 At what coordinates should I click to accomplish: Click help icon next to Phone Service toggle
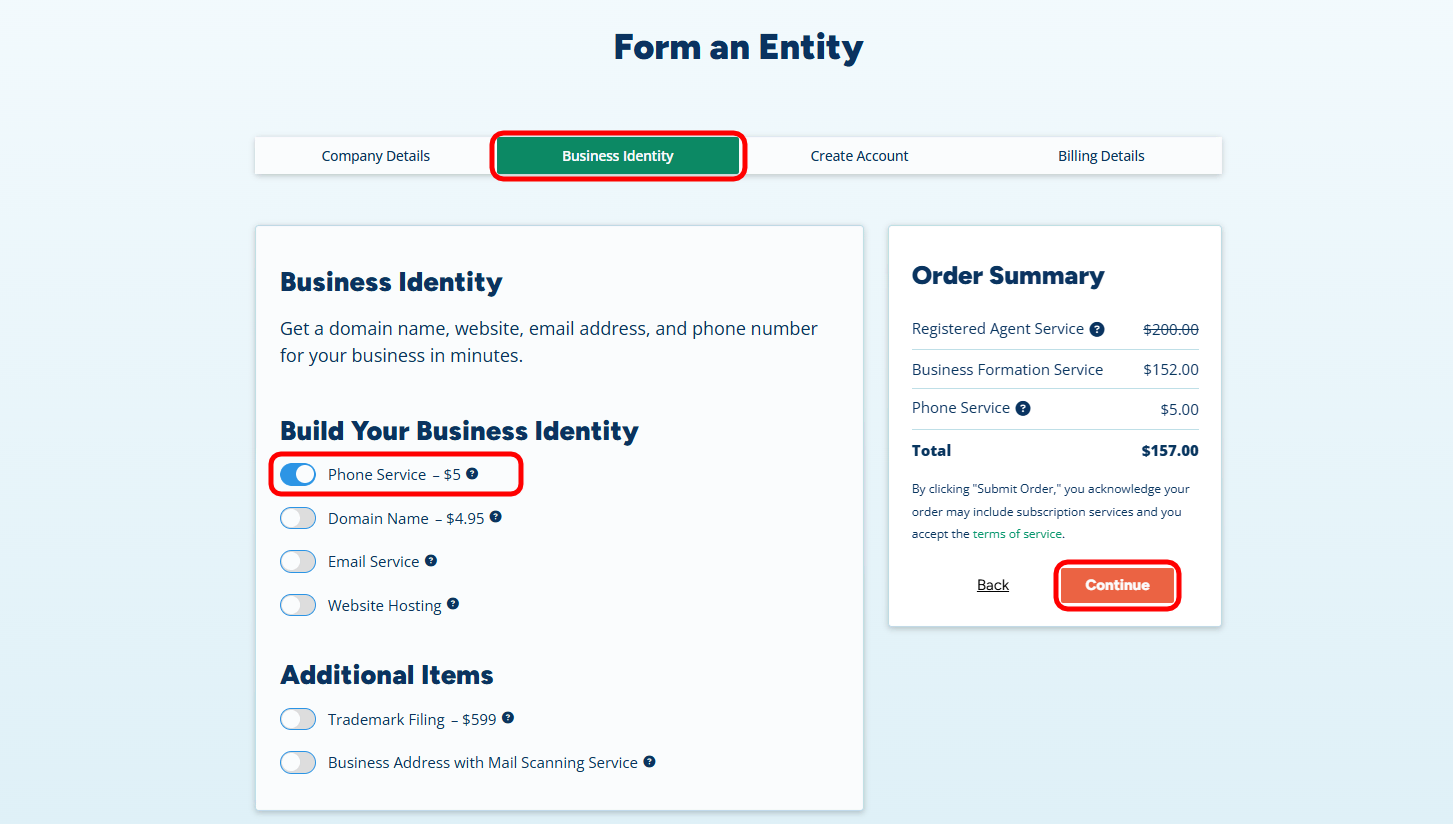click(472, 474)
